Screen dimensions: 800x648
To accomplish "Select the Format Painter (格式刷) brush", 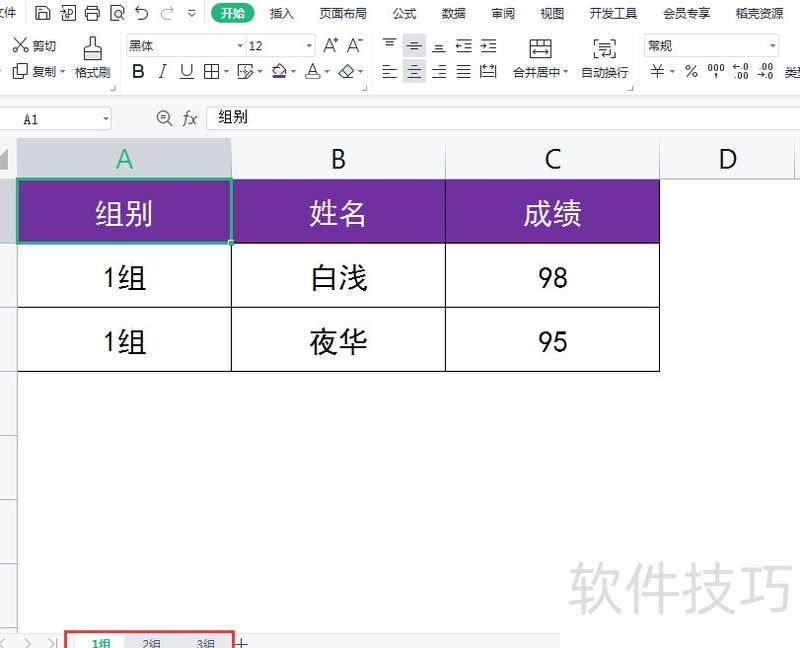I will [x=92, y=56].
